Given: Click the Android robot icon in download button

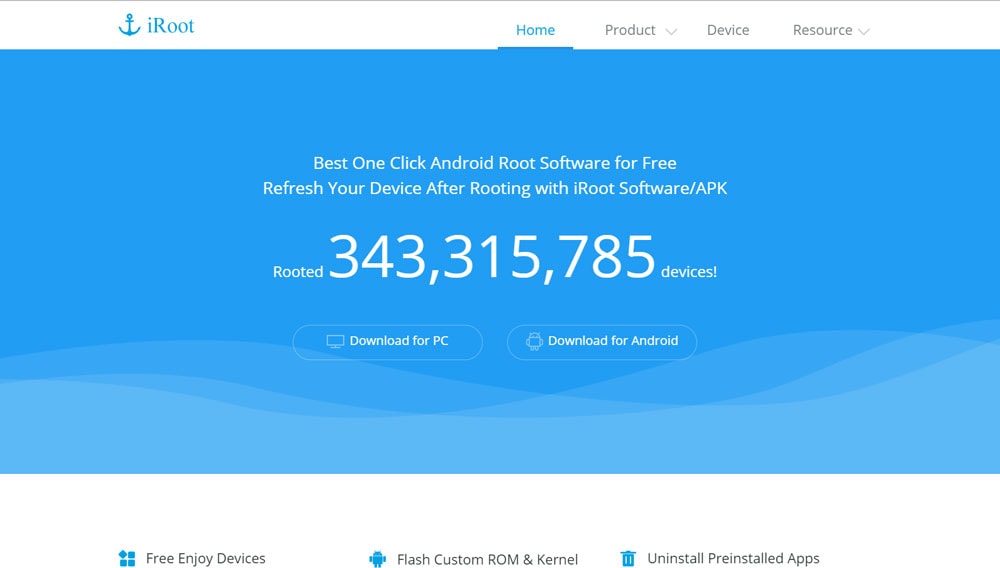Looking at the screenshot, I should click(x=534, y=341).
